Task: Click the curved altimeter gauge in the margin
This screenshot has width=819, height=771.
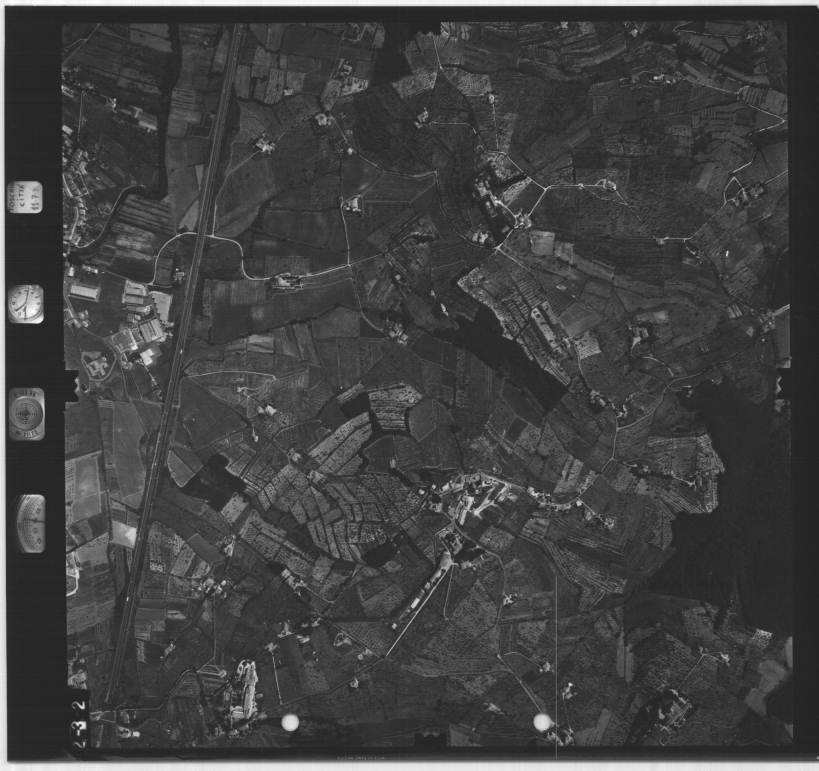Action: tap(31, 524)
